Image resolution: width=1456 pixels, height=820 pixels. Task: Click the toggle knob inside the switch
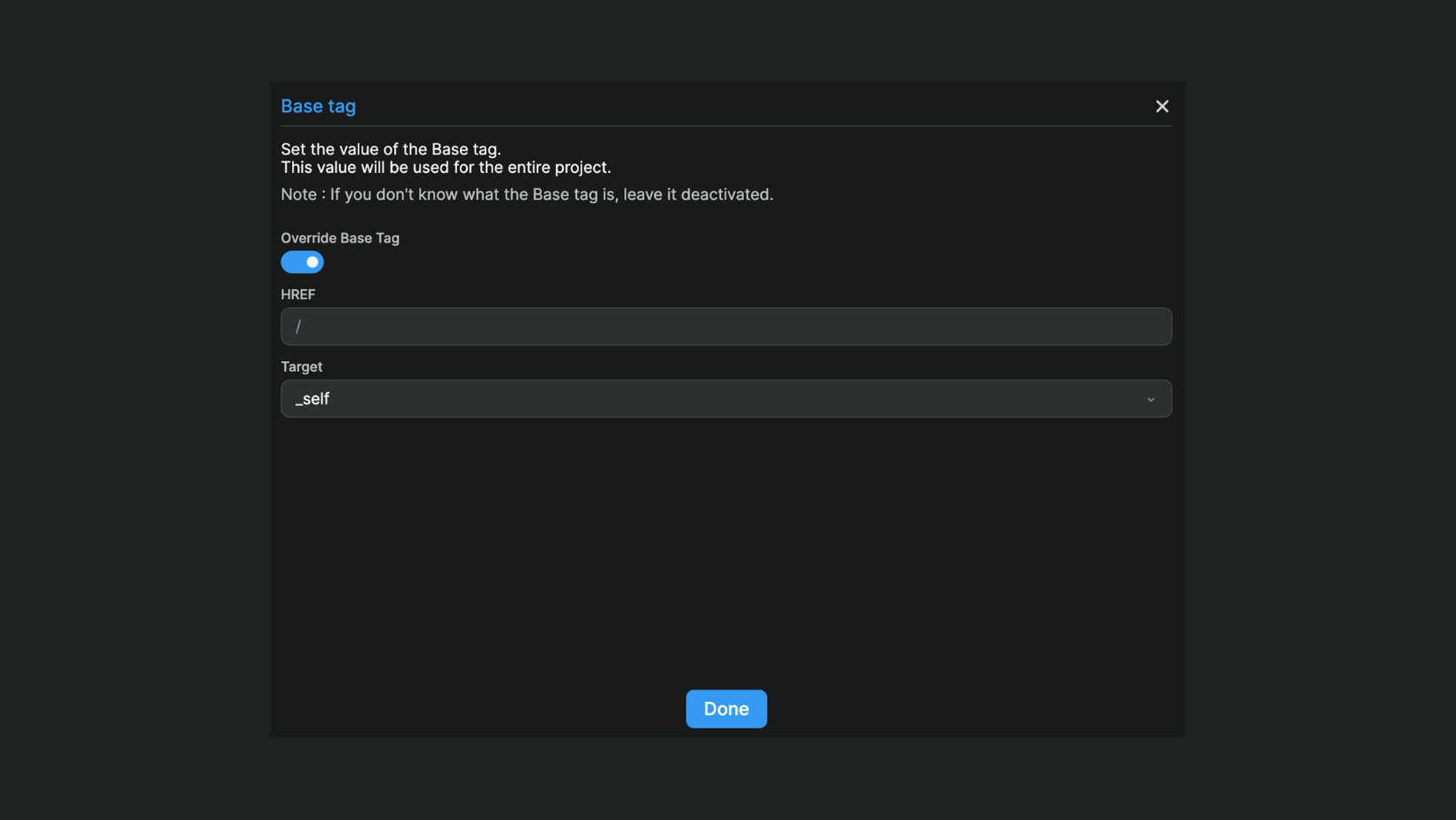(x=312, y=262)
